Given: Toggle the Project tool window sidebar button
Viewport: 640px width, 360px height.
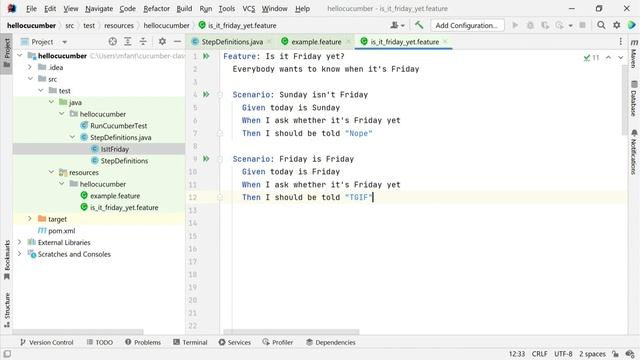Looking at the screenshot, I should pos(7,53).
